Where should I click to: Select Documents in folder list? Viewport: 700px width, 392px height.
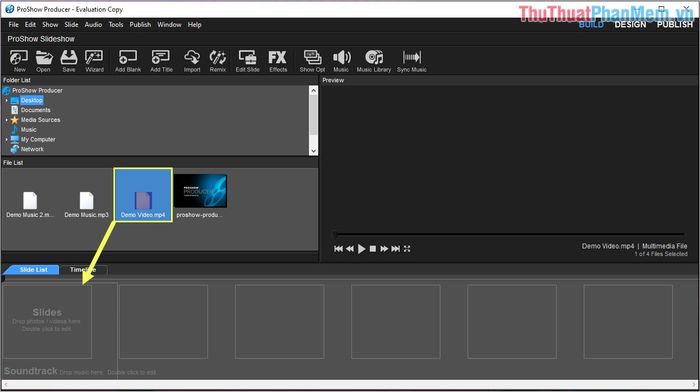pyautogui.click(x=35, y=110)
